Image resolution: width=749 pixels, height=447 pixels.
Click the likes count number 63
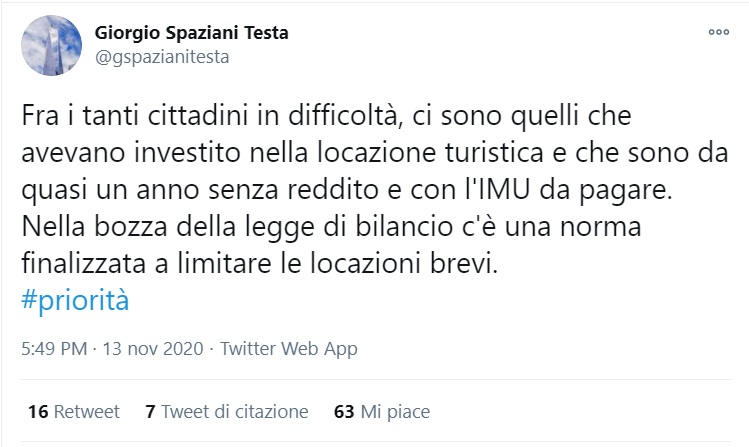[344, 411]
